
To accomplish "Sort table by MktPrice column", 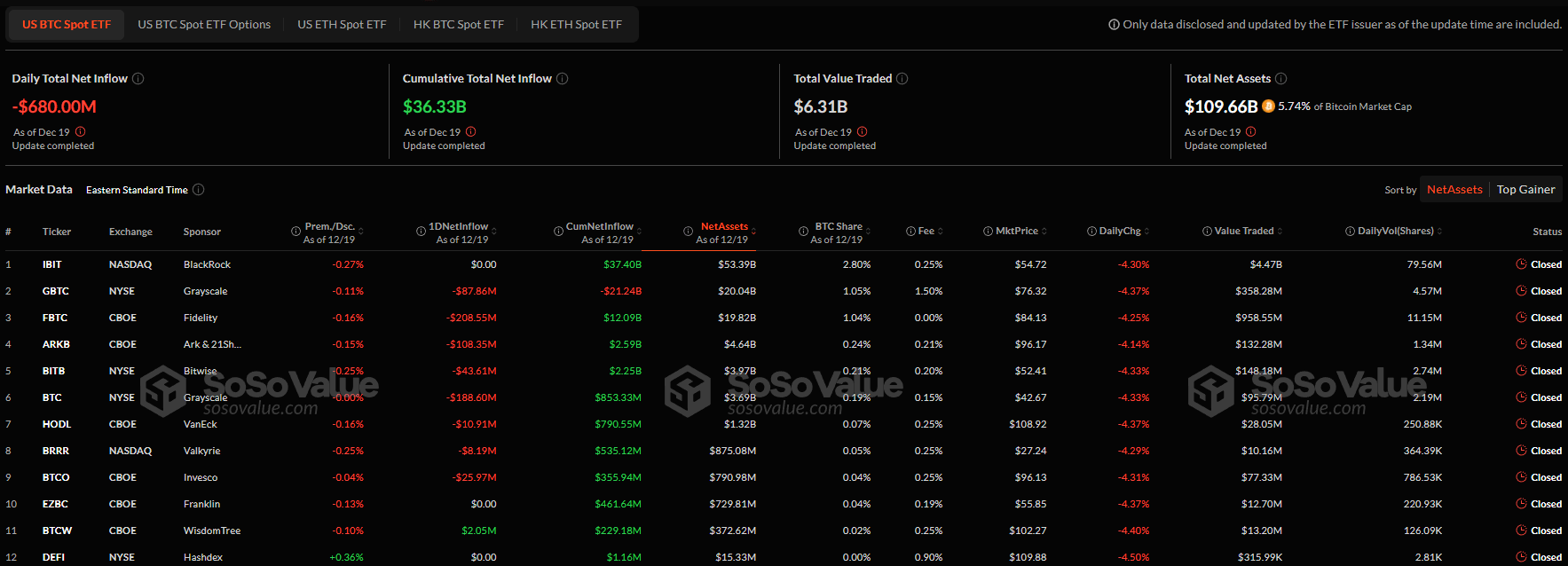I will (1015, 232).
